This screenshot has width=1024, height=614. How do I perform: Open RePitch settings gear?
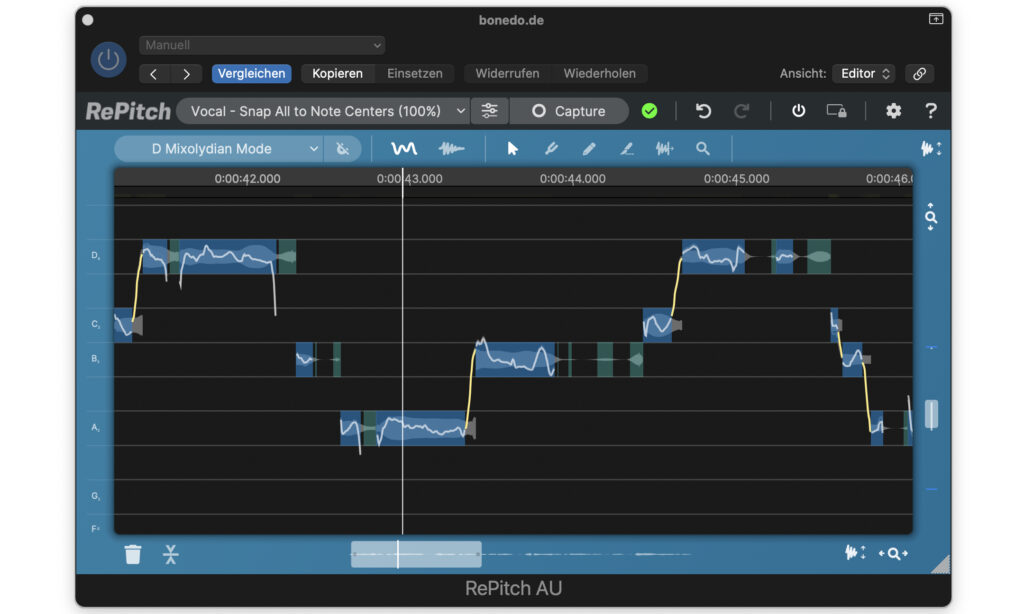click(x=893, y=111)
